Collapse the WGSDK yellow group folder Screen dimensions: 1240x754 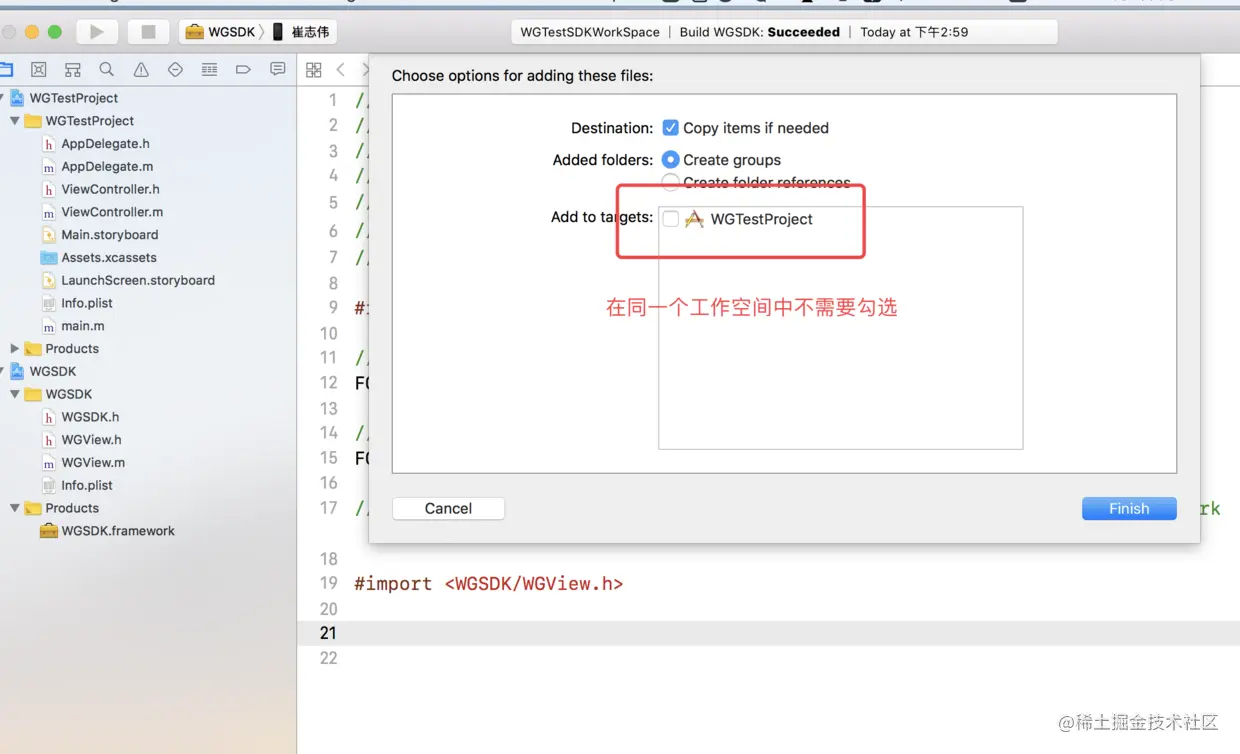pyautogui.click(x=15, y=394)
